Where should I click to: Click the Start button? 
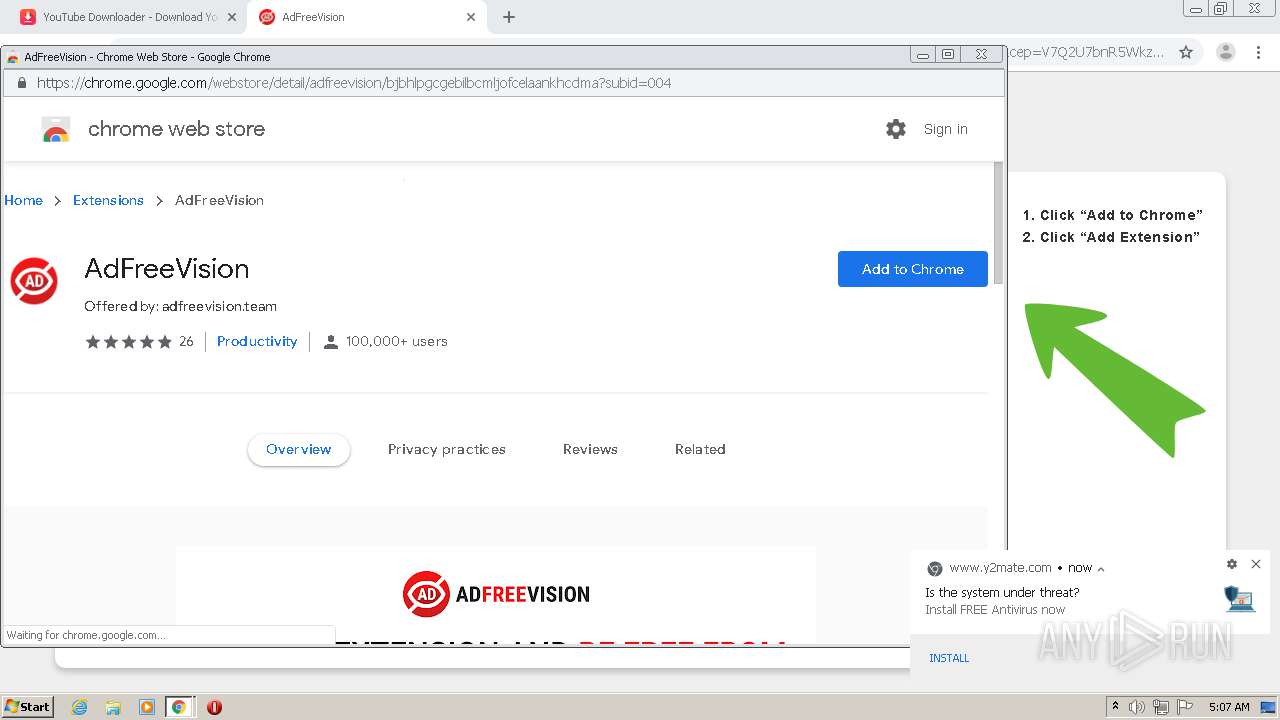(x=28, y=707)
